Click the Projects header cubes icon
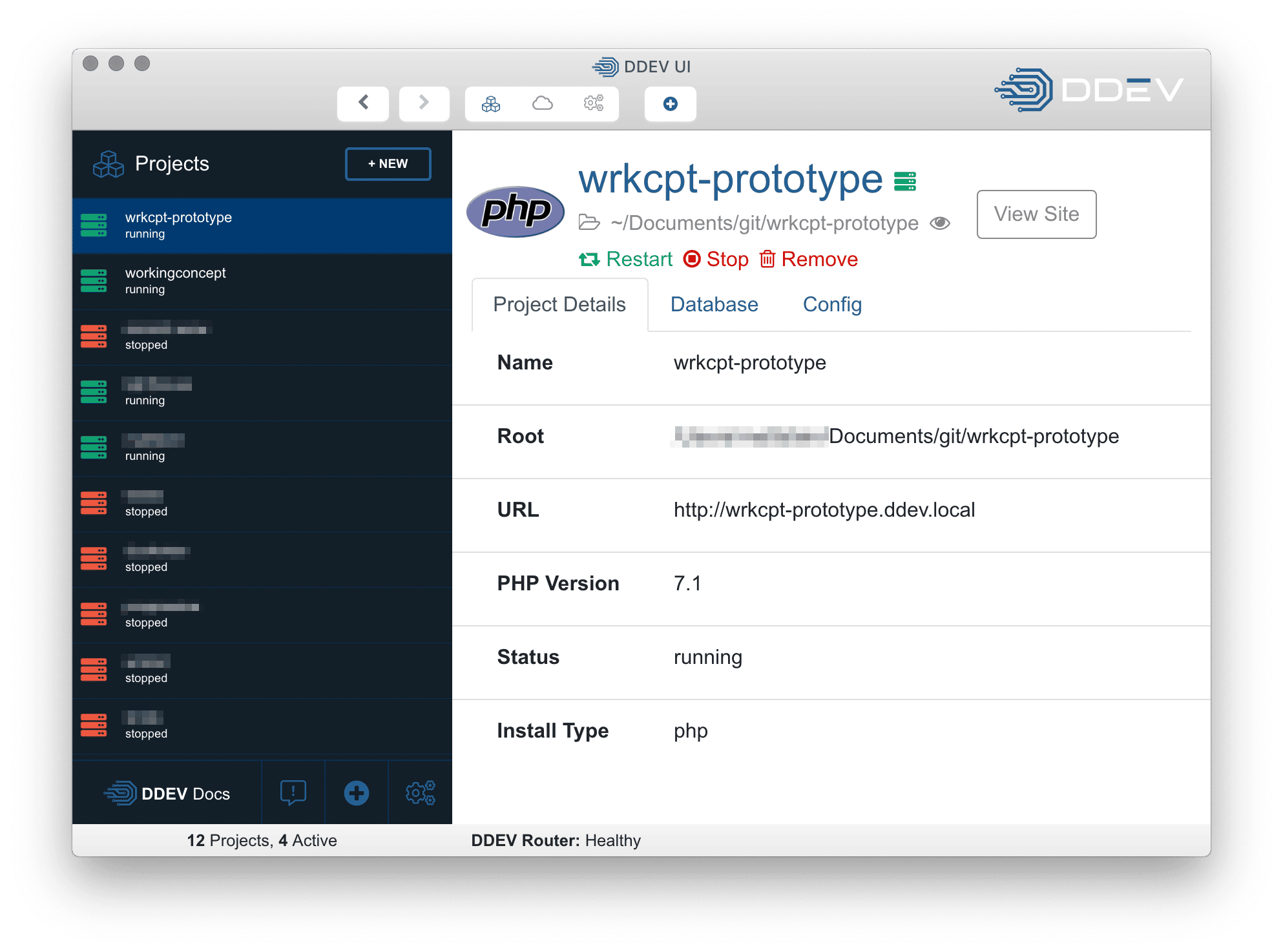 [x=108, y=164]
